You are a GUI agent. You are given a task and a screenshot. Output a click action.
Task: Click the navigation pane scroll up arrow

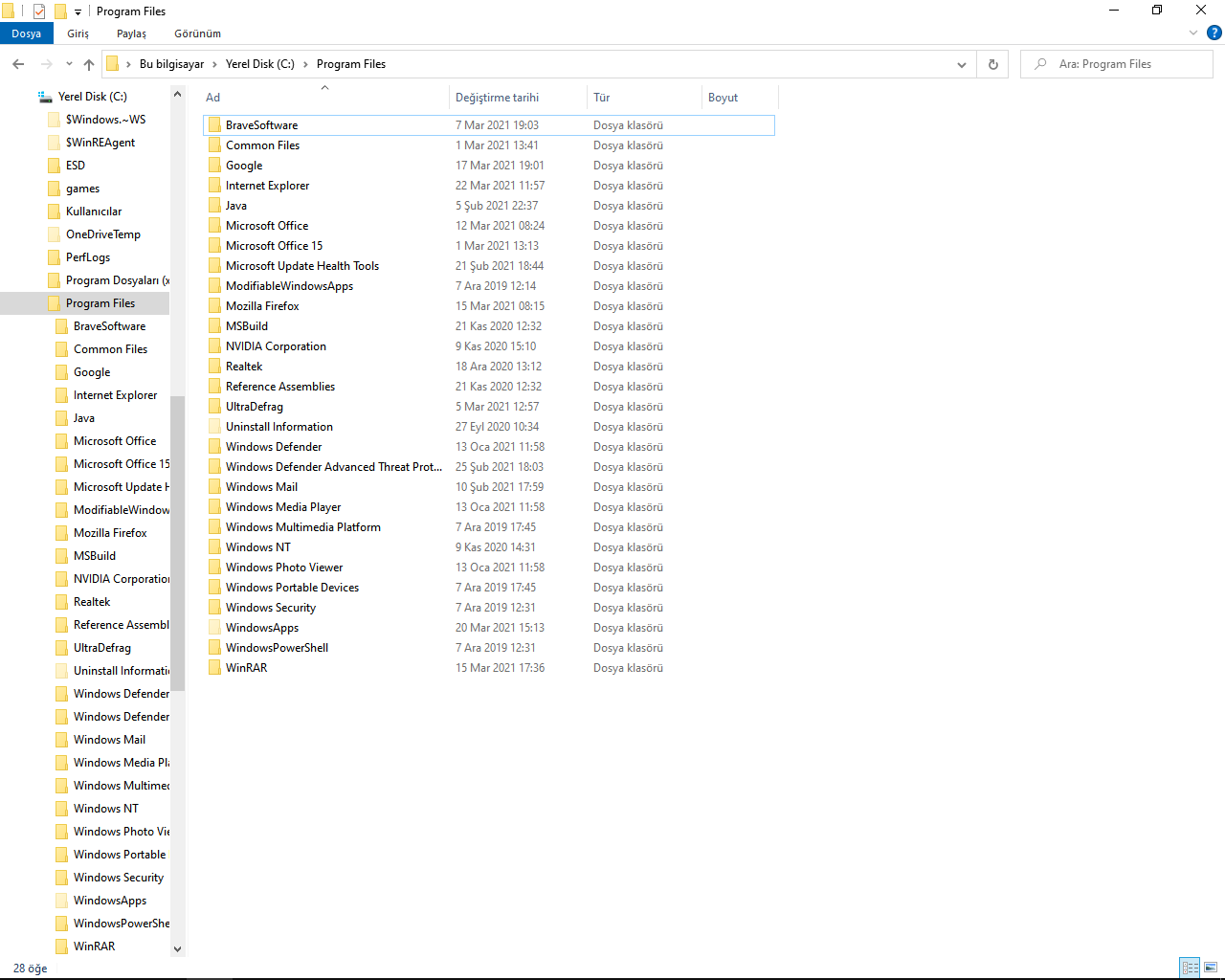click(177, 95)
